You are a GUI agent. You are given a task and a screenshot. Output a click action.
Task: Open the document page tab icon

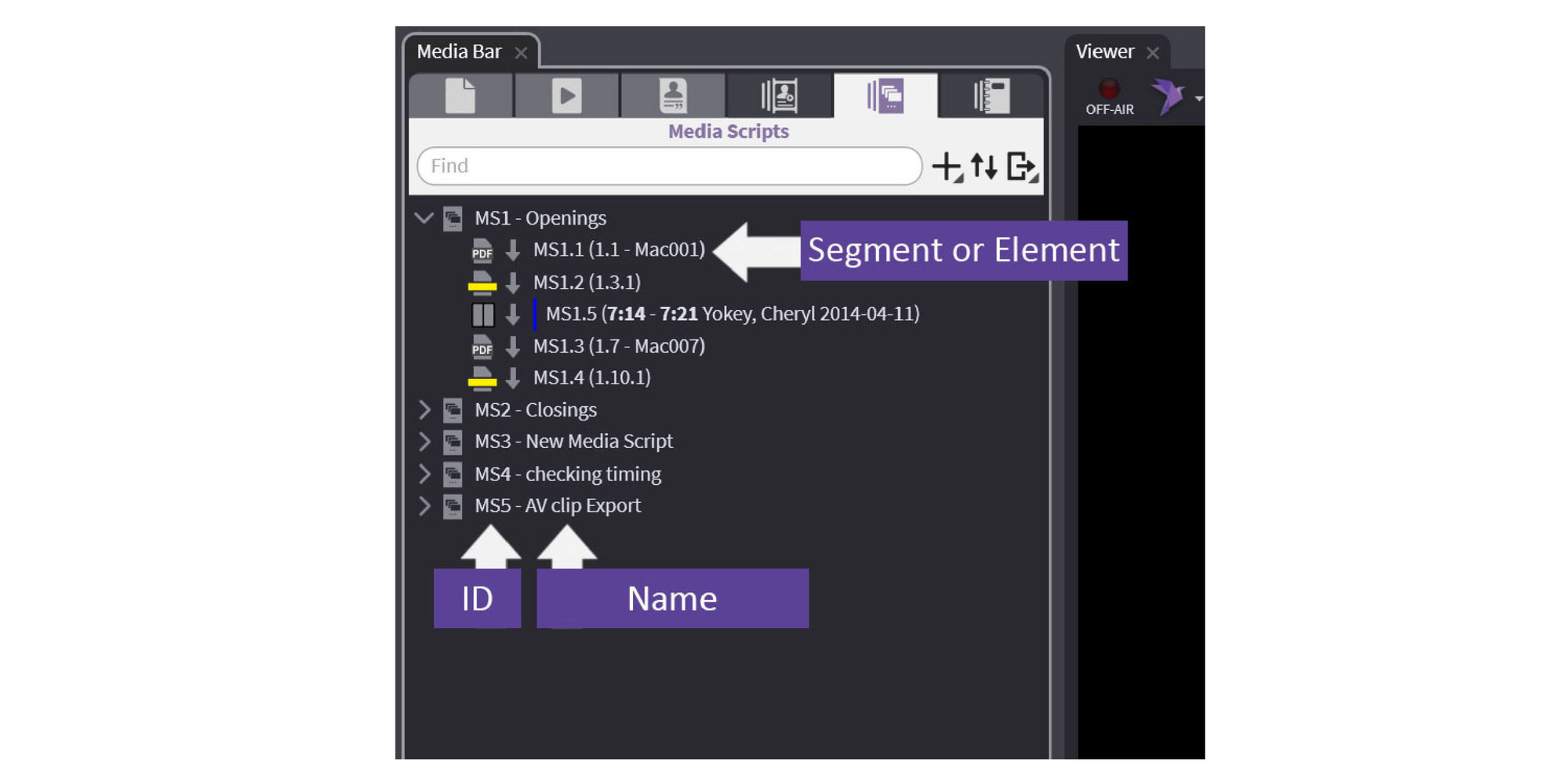click(x=460, y=96)
